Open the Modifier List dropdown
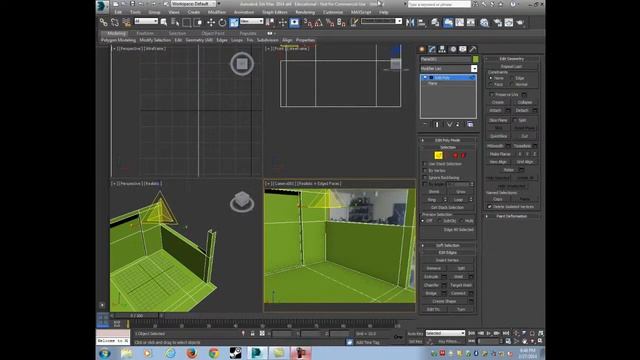Image resolution: width=640 pixels, height=360 pixels. click(449, 69)
